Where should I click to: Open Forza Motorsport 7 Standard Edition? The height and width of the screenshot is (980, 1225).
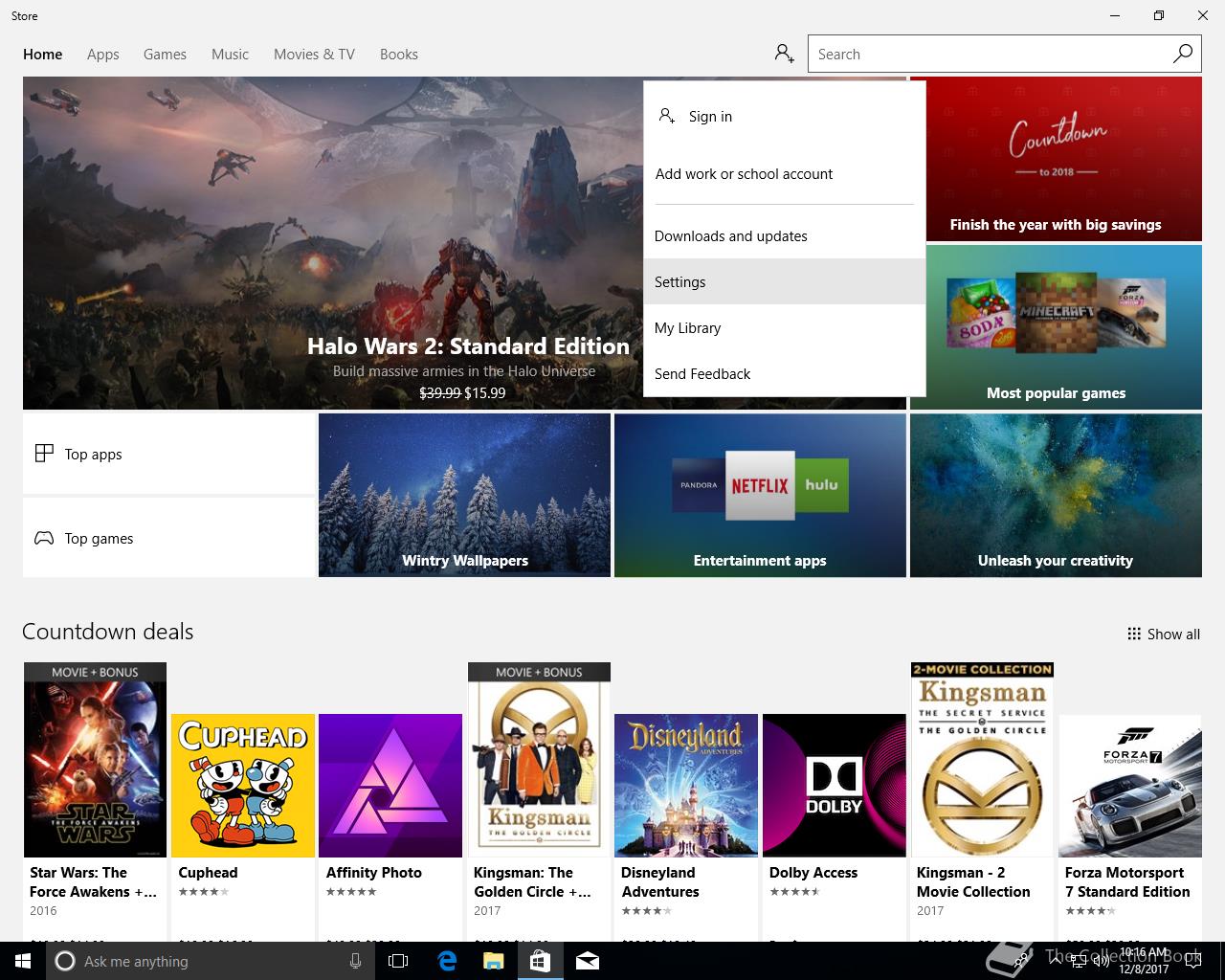pos(1130,826)
